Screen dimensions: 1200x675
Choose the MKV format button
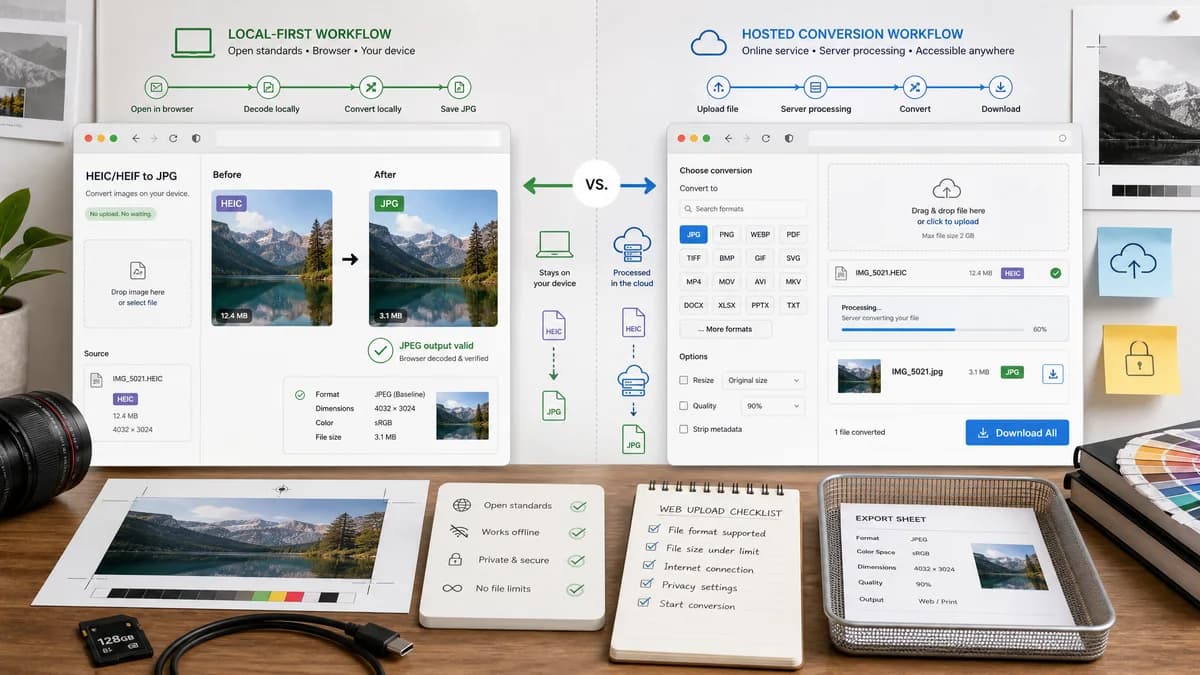pos(793,282)
